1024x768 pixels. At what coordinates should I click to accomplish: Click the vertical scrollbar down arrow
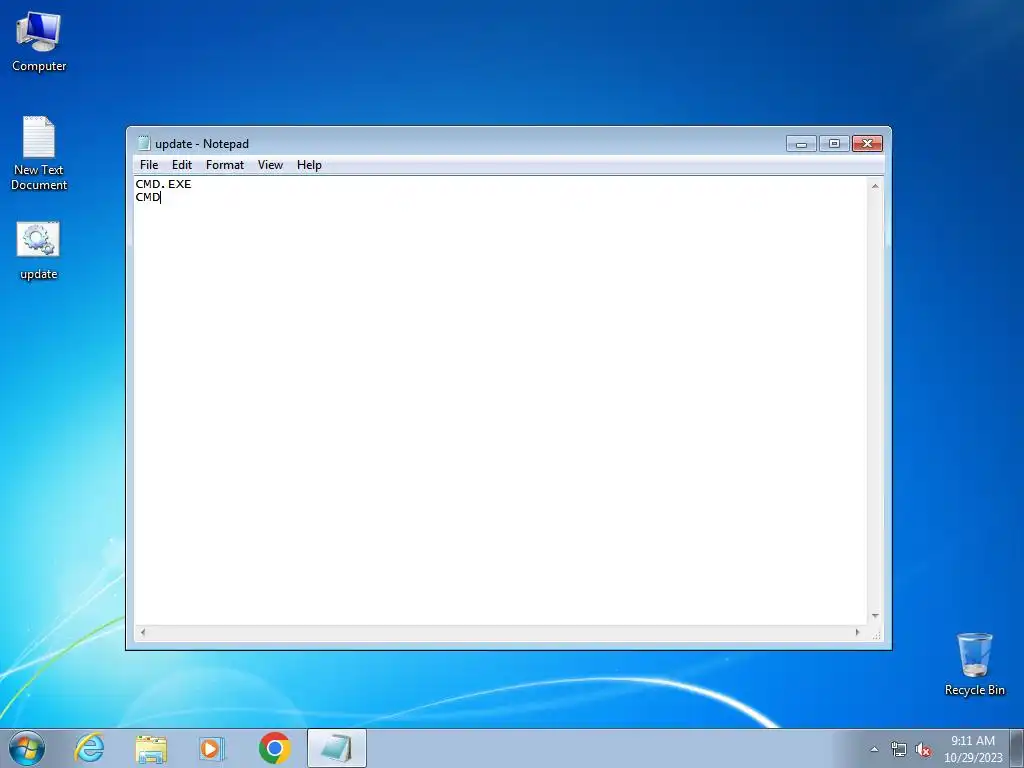click(875, 616)
